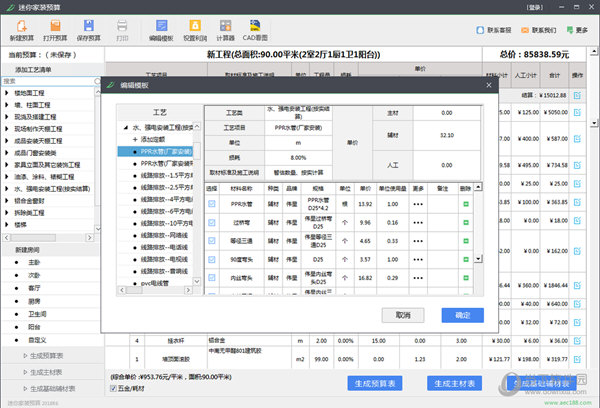Expand the 墙、柱面工程 category

[x=7, y=104]
